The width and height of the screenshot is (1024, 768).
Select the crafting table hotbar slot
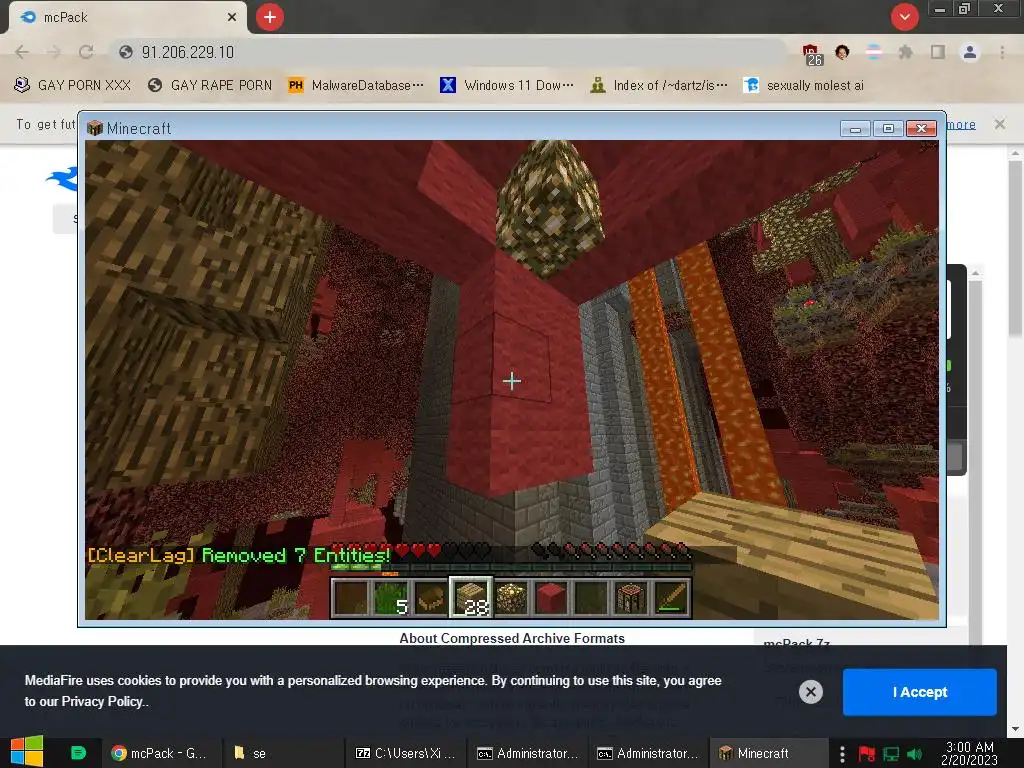click(x=631, y=598)
